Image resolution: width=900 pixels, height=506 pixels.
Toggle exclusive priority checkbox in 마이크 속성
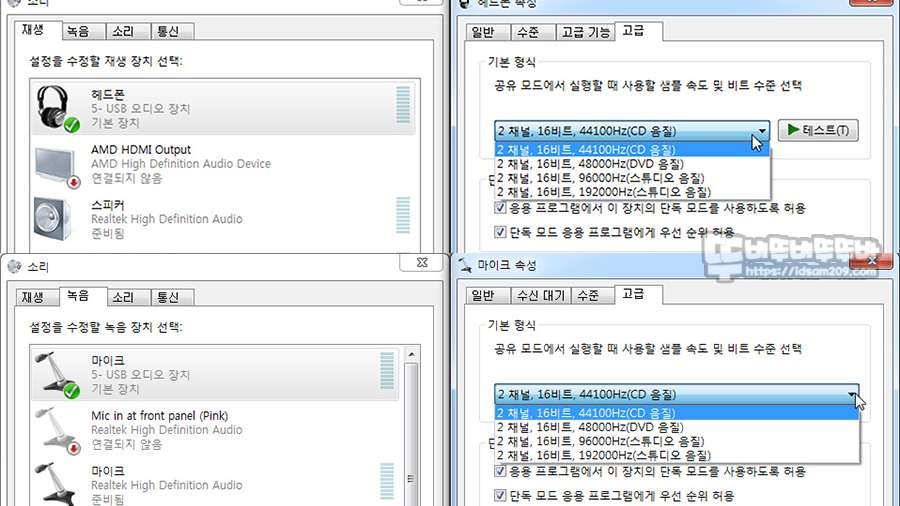pyautogui.click(x=500, y=495)
